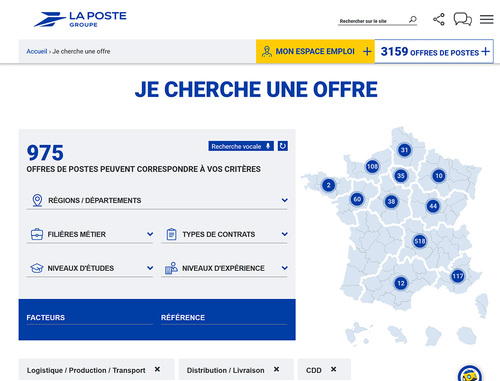Remove the Logistique / Production / Transport filter
Image resolution: width=500 pixels, height=381 pixels.
coord(157,369)
